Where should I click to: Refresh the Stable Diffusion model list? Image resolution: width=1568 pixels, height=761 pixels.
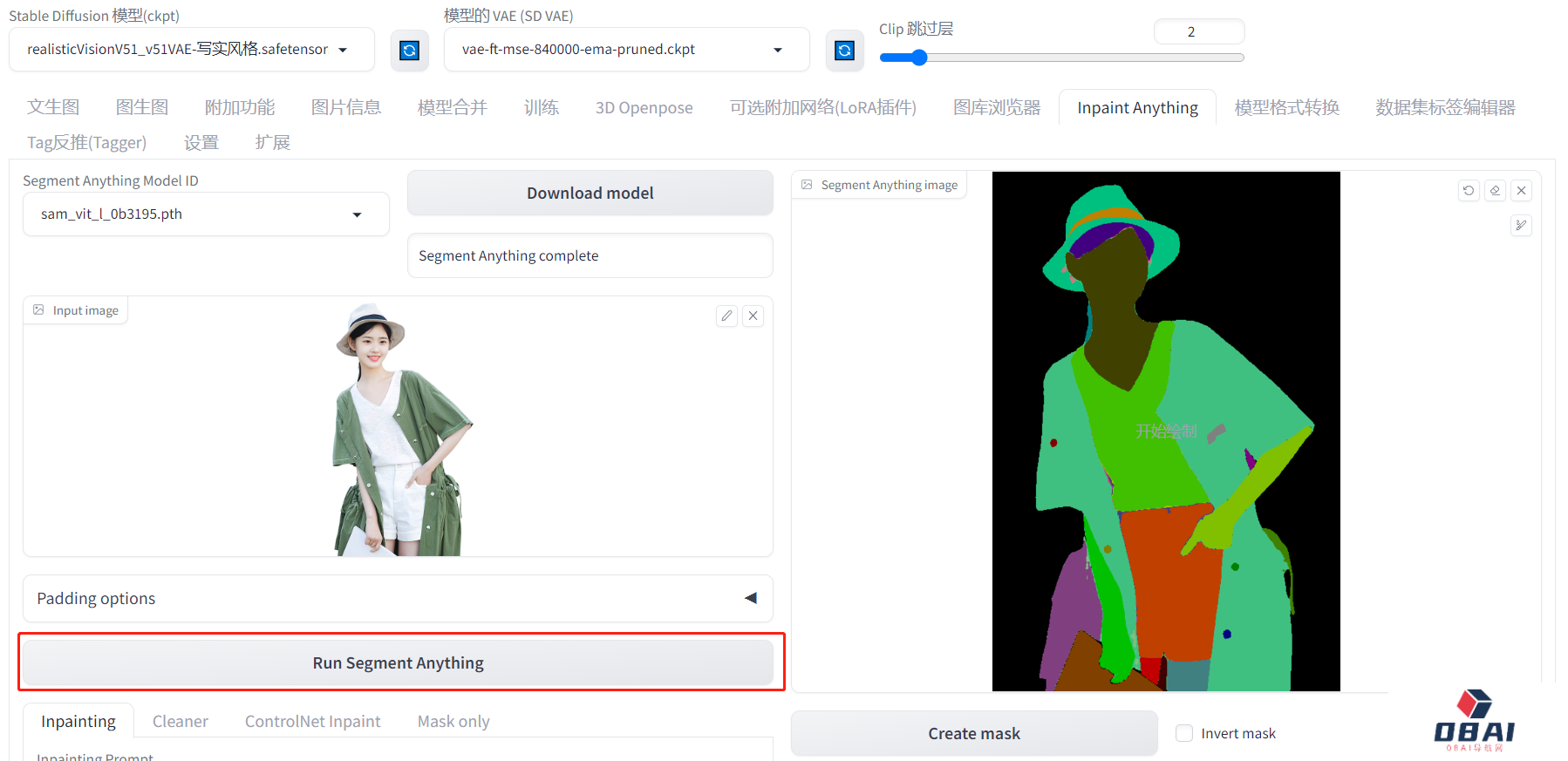(409, 51)
